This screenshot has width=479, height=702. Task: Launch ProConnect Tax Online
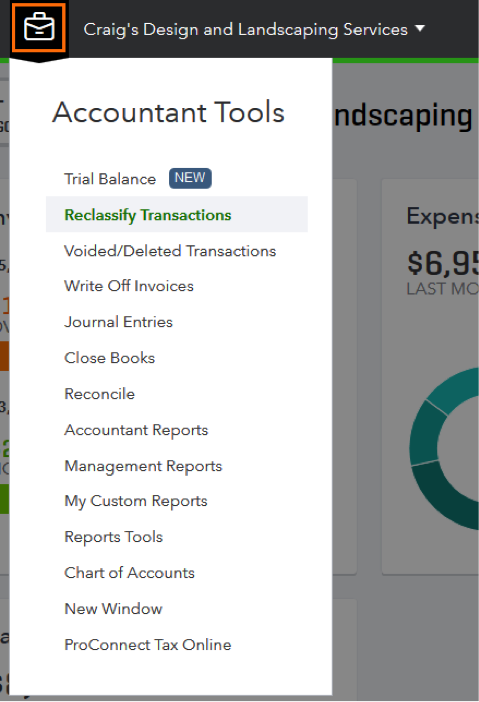point(148,645)
